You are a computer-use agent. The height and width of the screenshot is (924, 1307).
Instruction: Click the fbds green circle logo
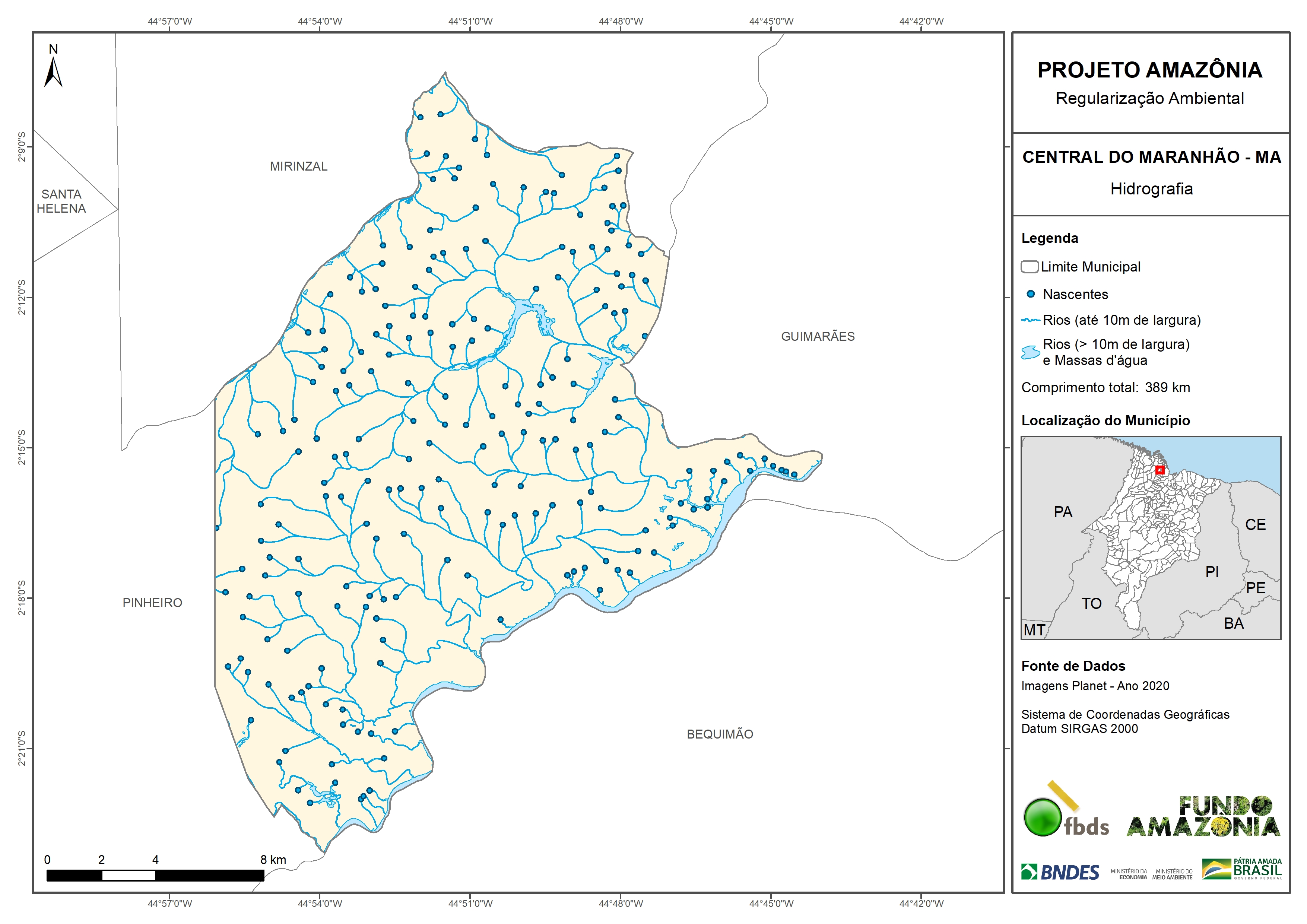tap(1042, 817)
